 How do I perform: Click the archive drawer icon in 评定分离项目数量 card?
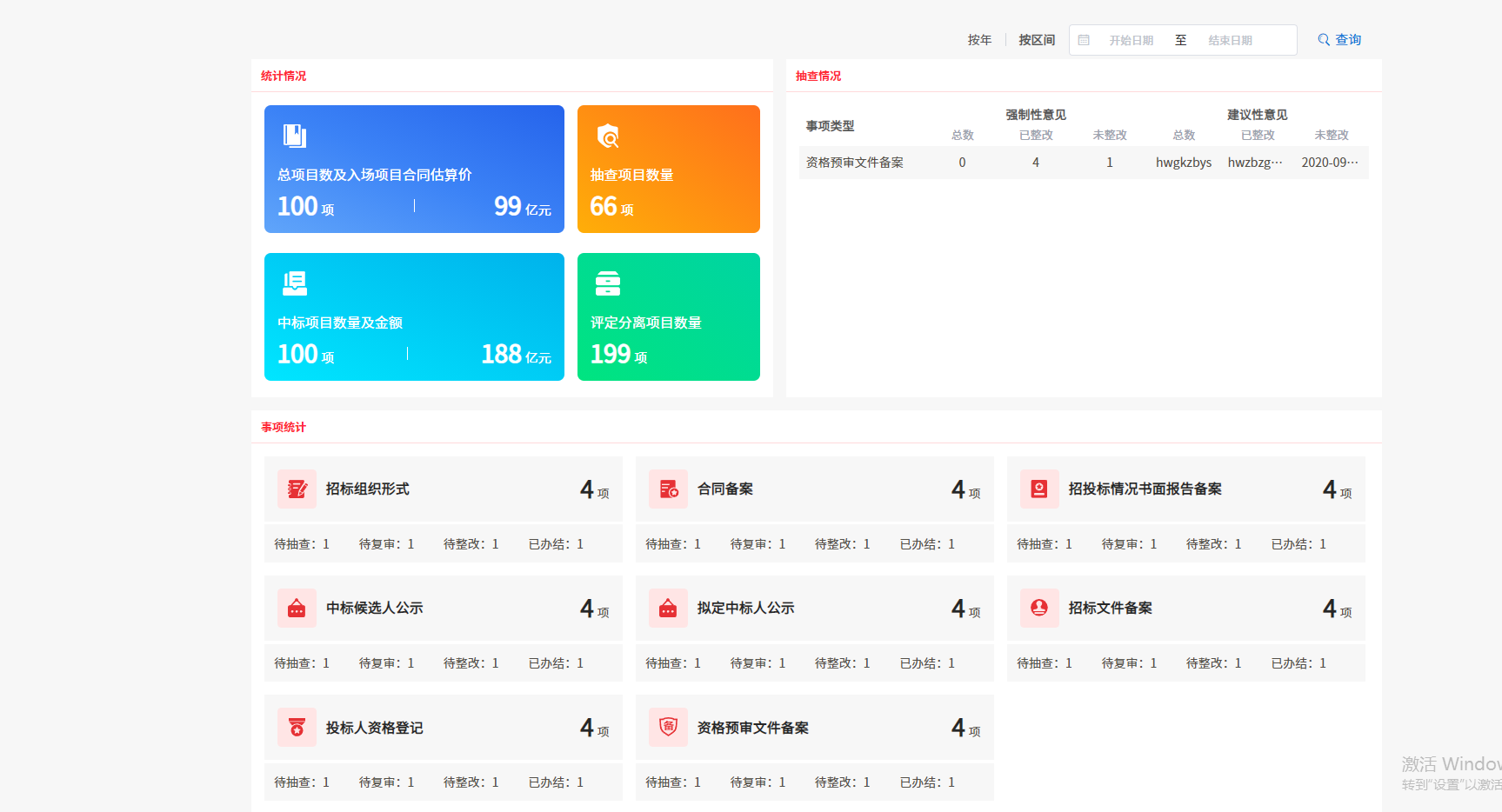[608, 283]
